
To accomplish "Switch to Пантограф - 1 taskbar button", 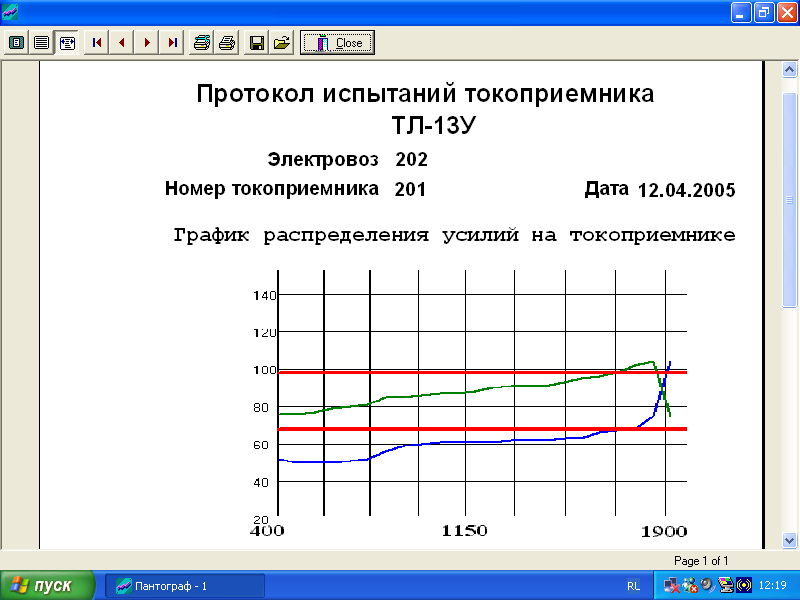I will tap(185, 586).
